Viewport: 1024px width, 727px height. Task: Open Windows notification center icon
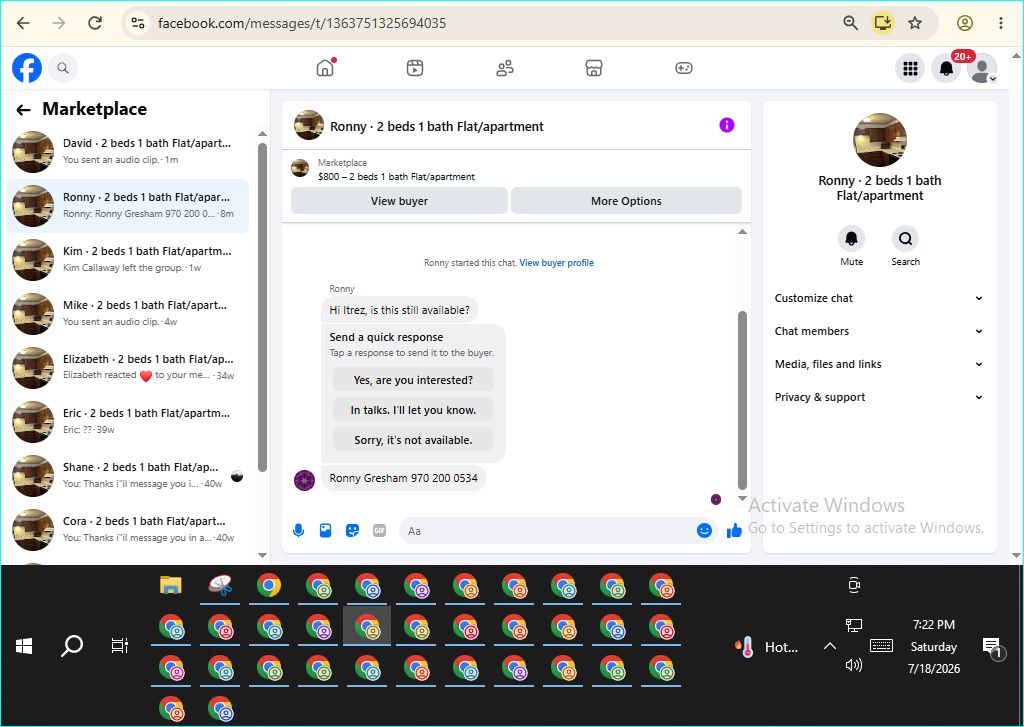[993, 647]
